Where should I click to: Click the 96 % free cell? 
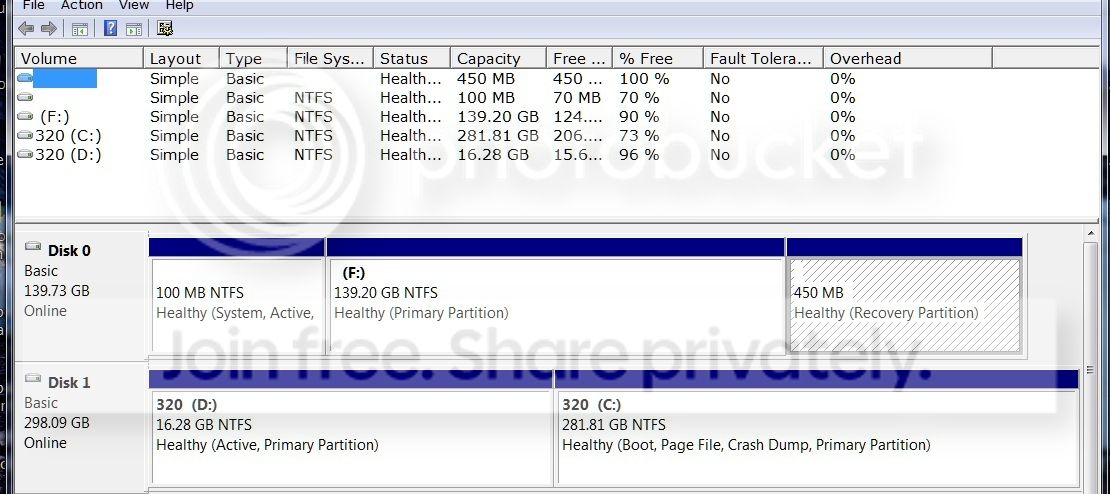pyautogui.click(x=639, y=155)
